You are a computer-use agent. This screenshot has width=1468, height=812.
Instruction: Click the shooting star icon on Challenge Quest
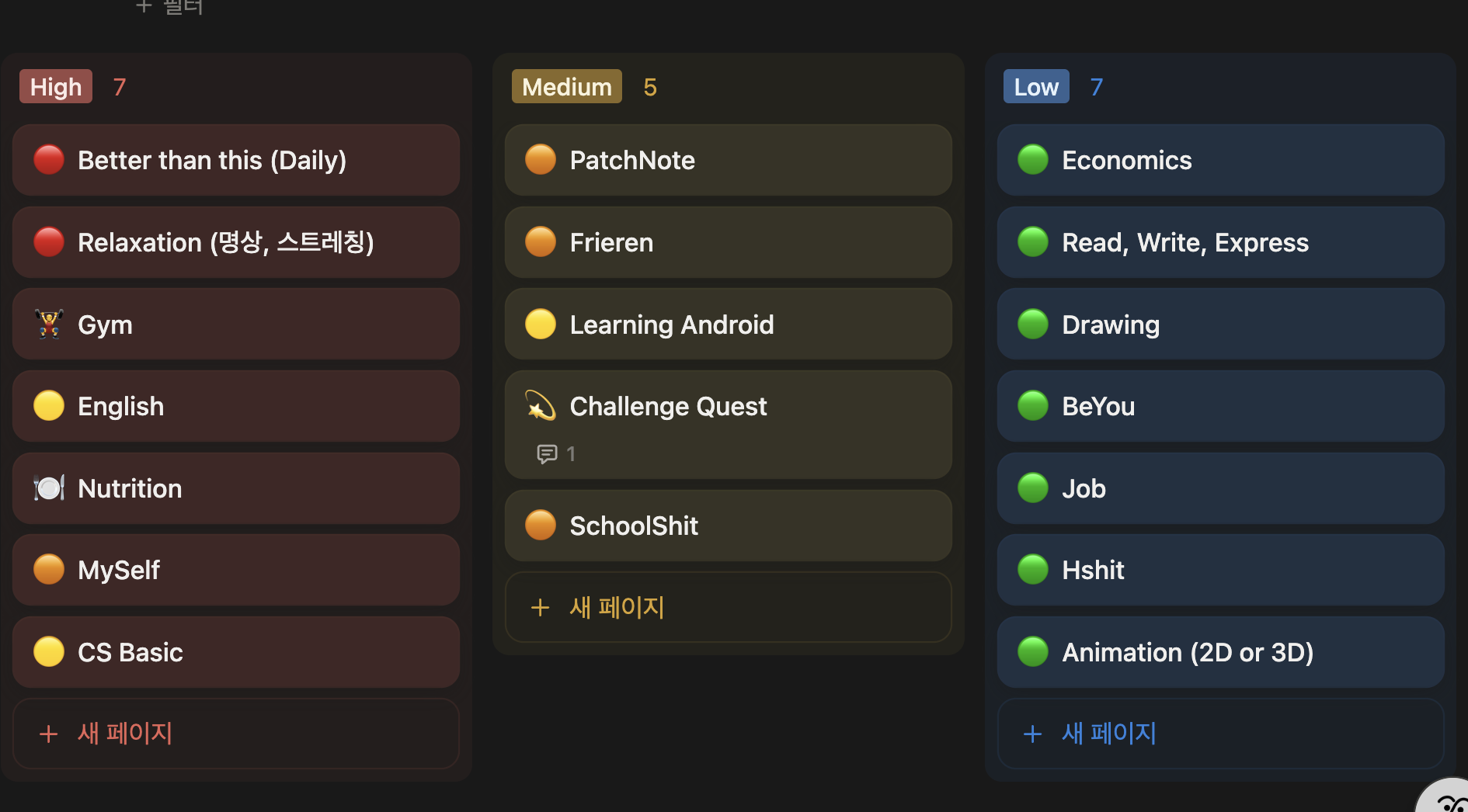(x=541, y=406)
